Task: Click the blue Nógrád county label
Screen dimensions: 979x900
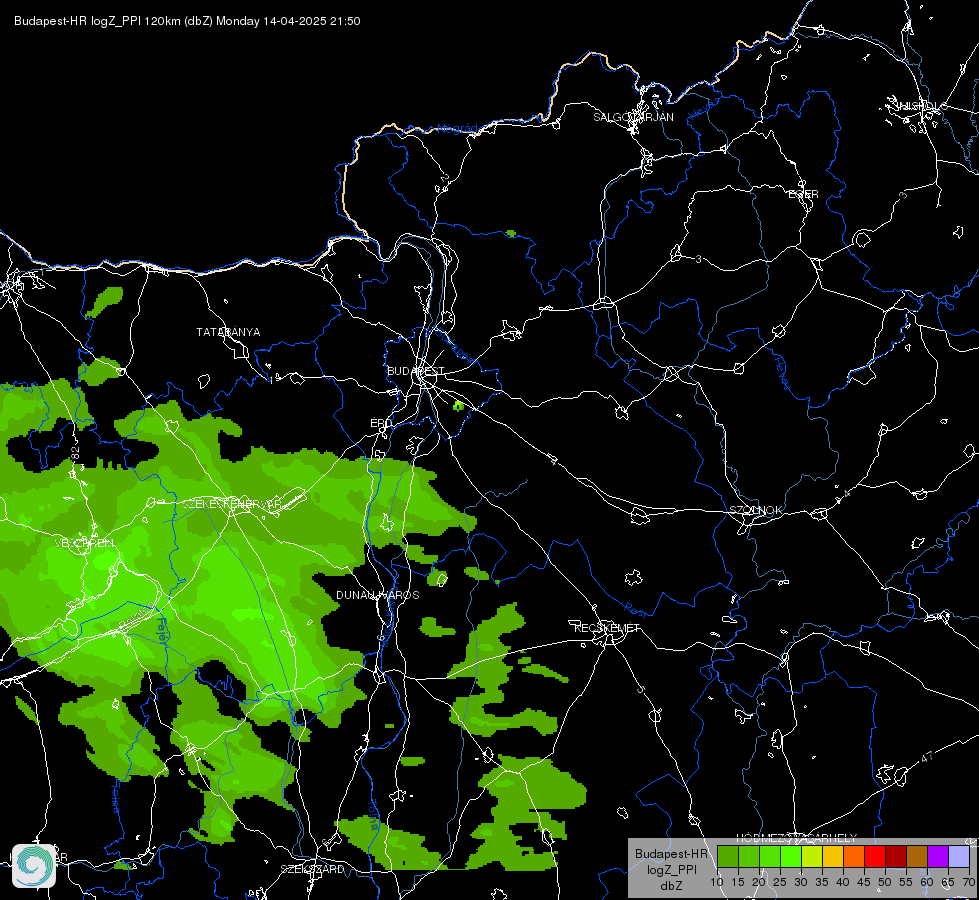Action: coord(458,129)
